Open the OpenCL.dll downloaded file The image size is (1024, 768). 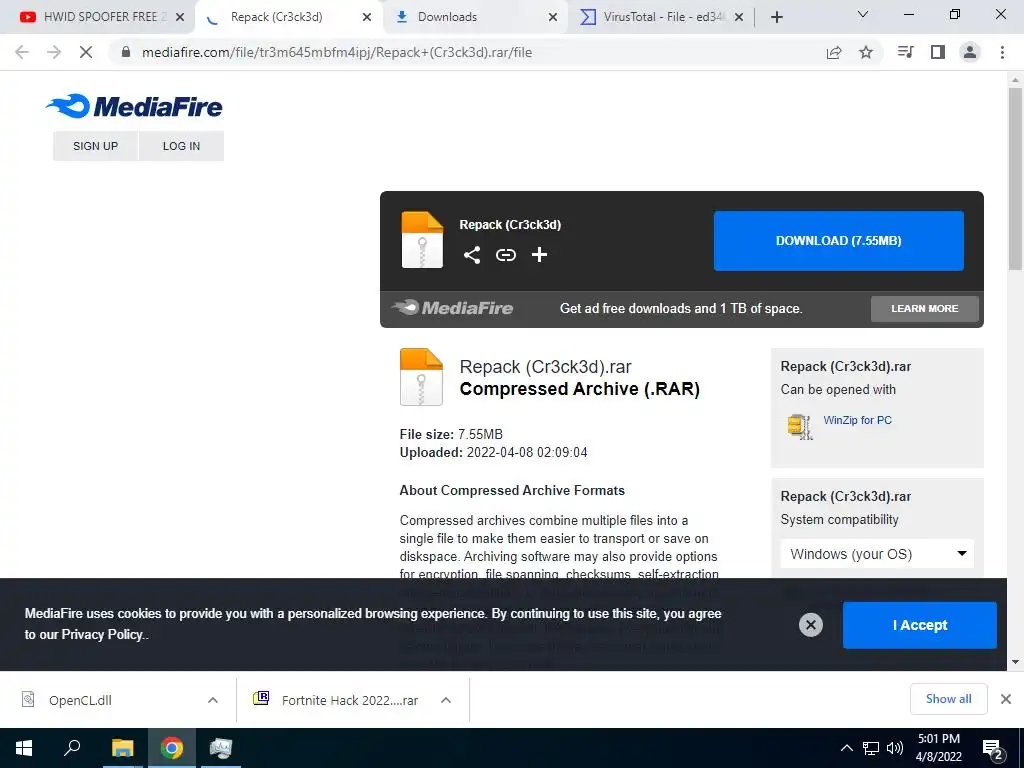[x=82, y=700]
